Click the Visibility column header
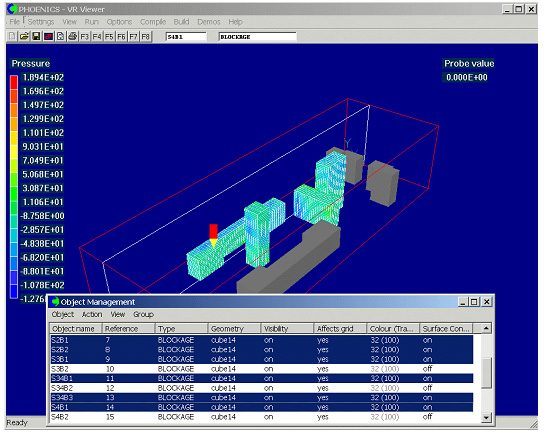Viewport: 546px width, 436px height. coord(287,329)
